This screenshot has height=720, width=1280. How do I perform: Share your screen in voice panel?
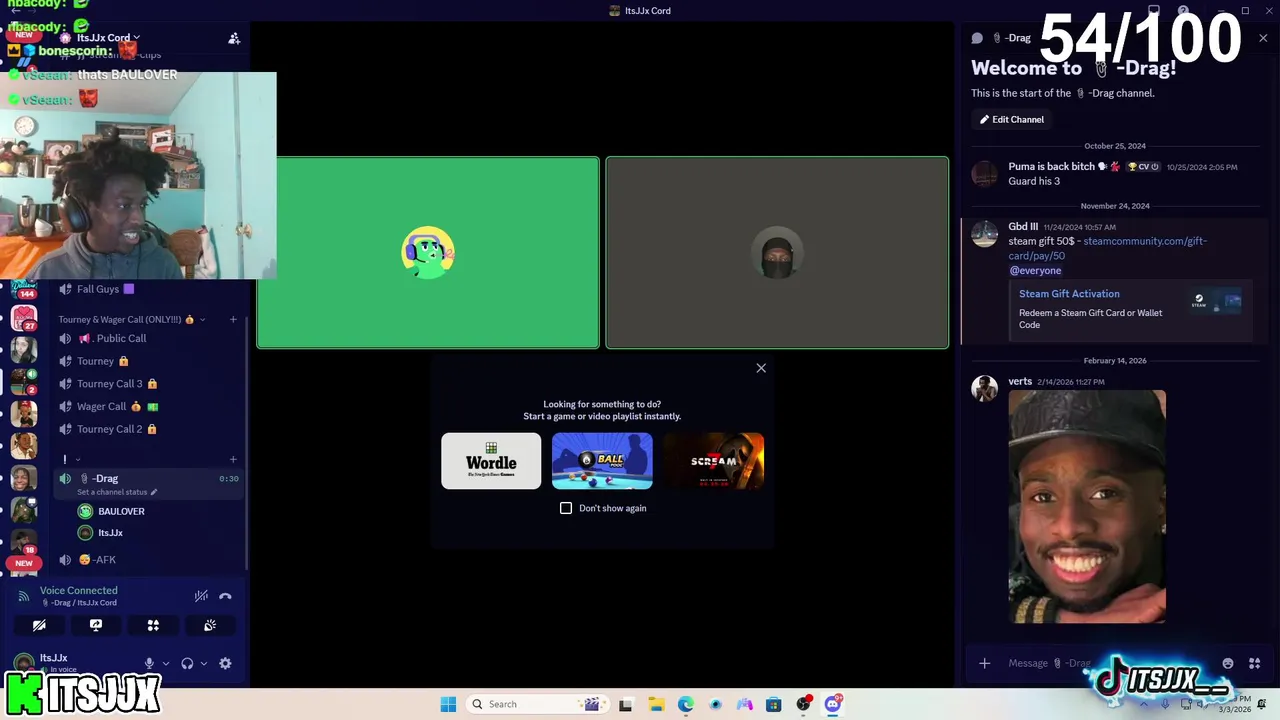[x=96, y=625]
